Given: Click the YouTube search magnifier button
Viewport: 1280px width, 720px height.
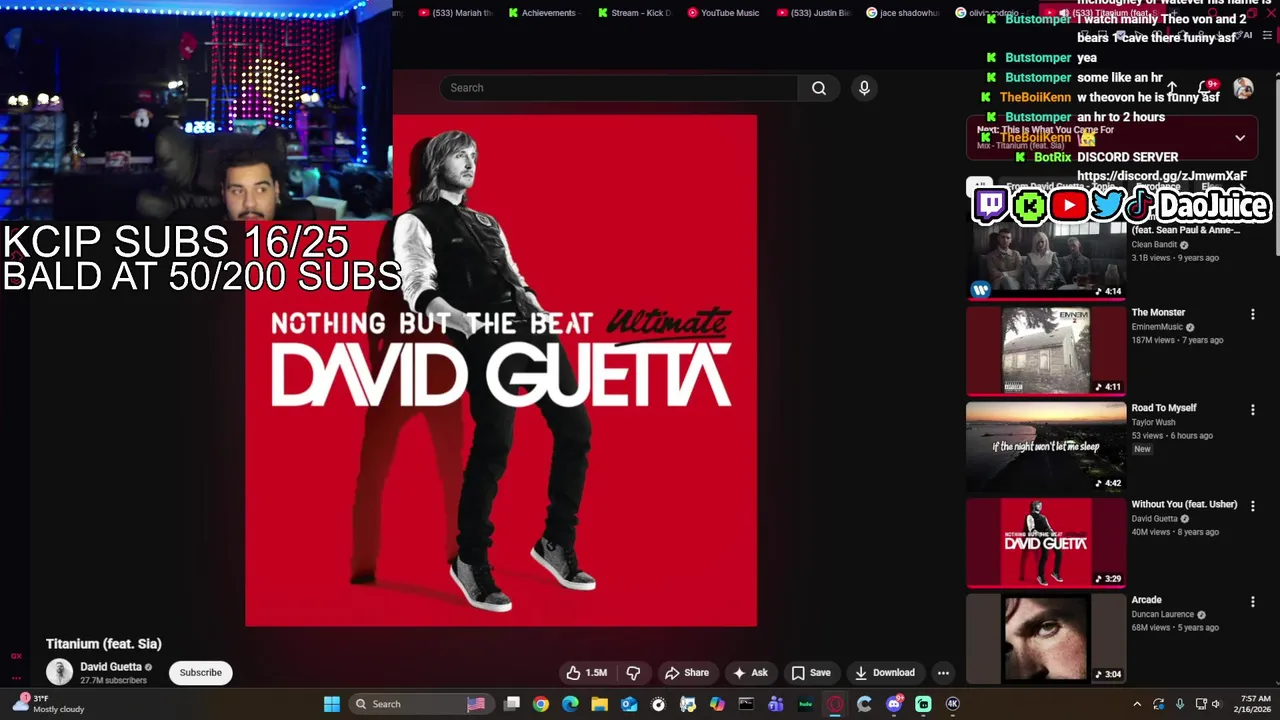Looking at the screenshot, I should pos(819,88).
